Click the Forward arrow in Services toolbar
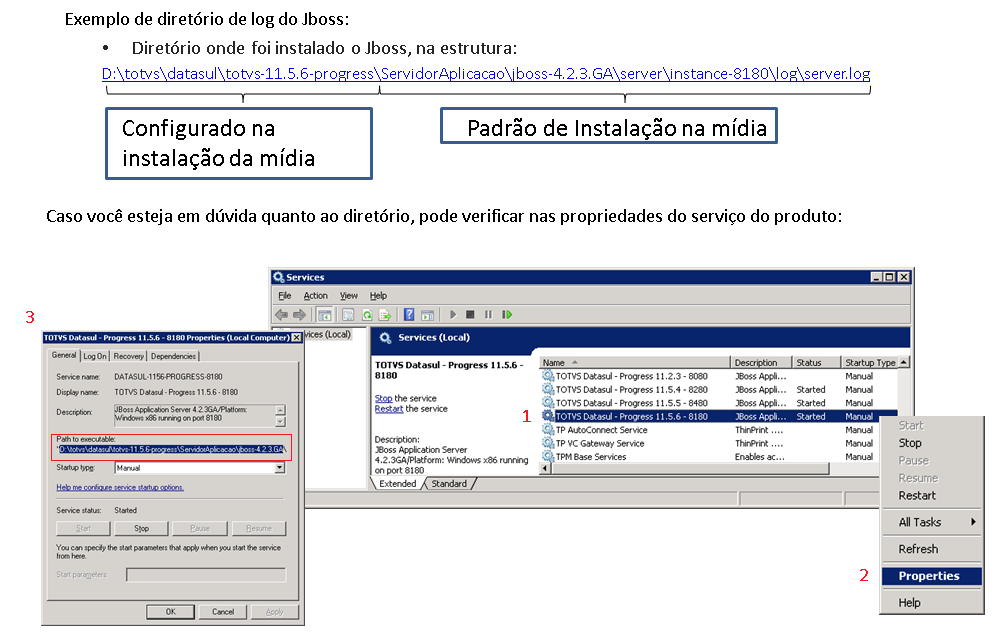This screenshot has height=640, width=1008. (x=300, y=315)
